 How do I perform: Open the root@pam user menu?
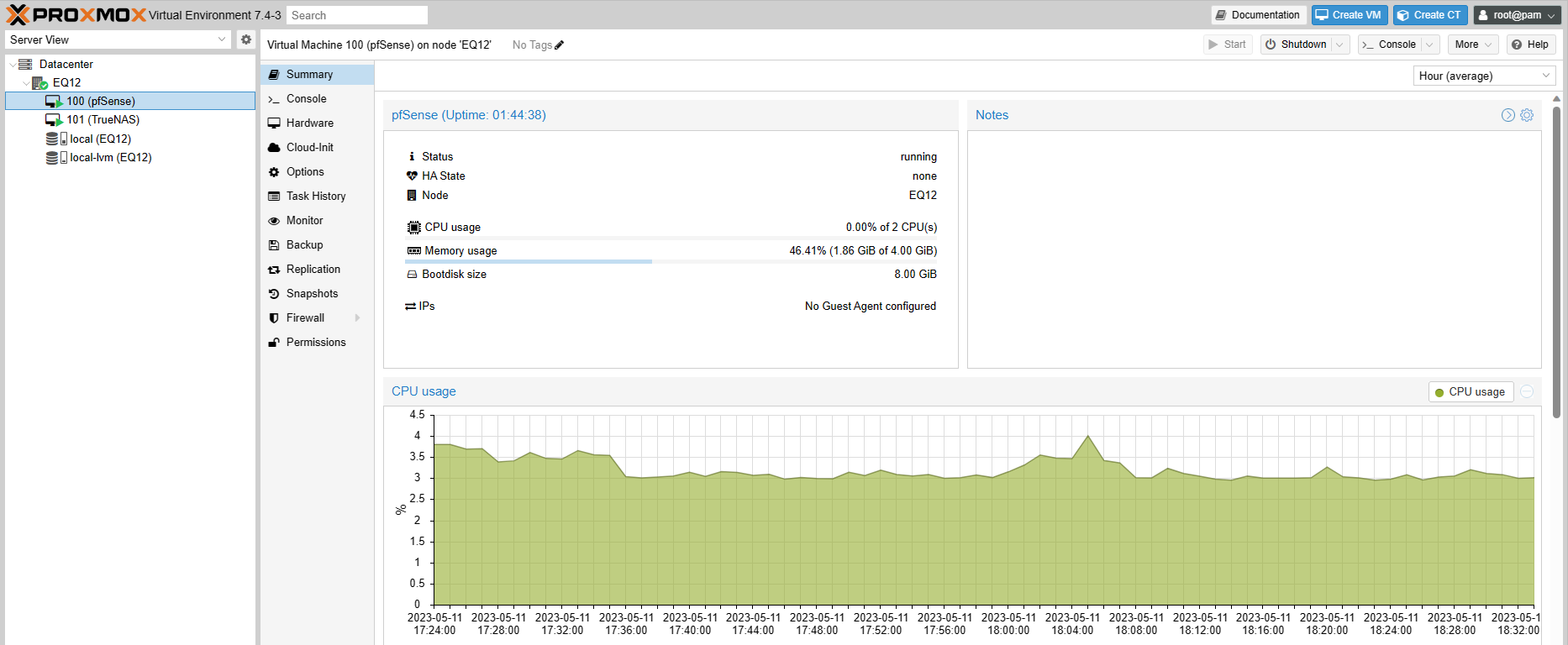(x=1517, y=15)
